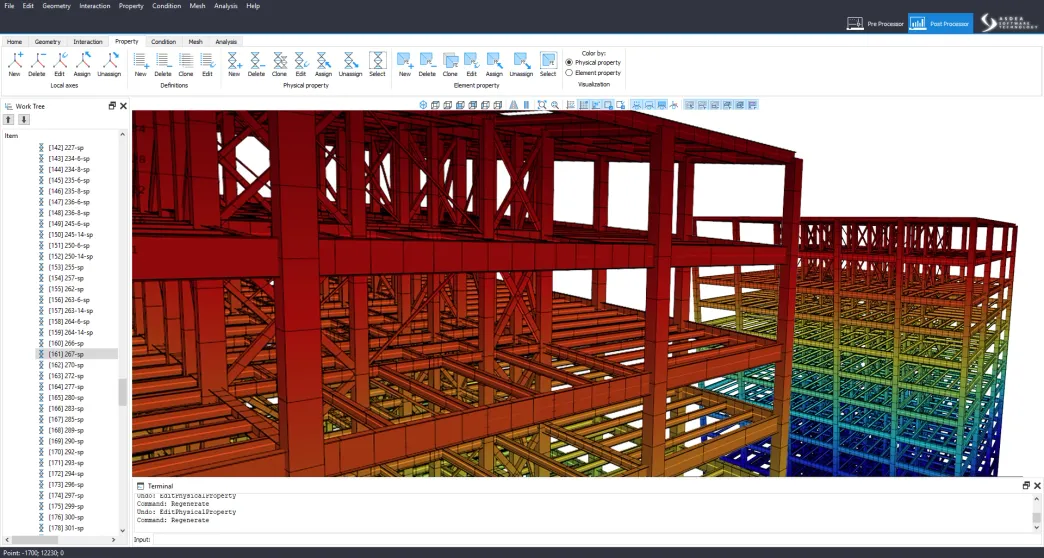Switch to Post Processor mode
Screen dimensions: 1044x558
click(940, 23)
